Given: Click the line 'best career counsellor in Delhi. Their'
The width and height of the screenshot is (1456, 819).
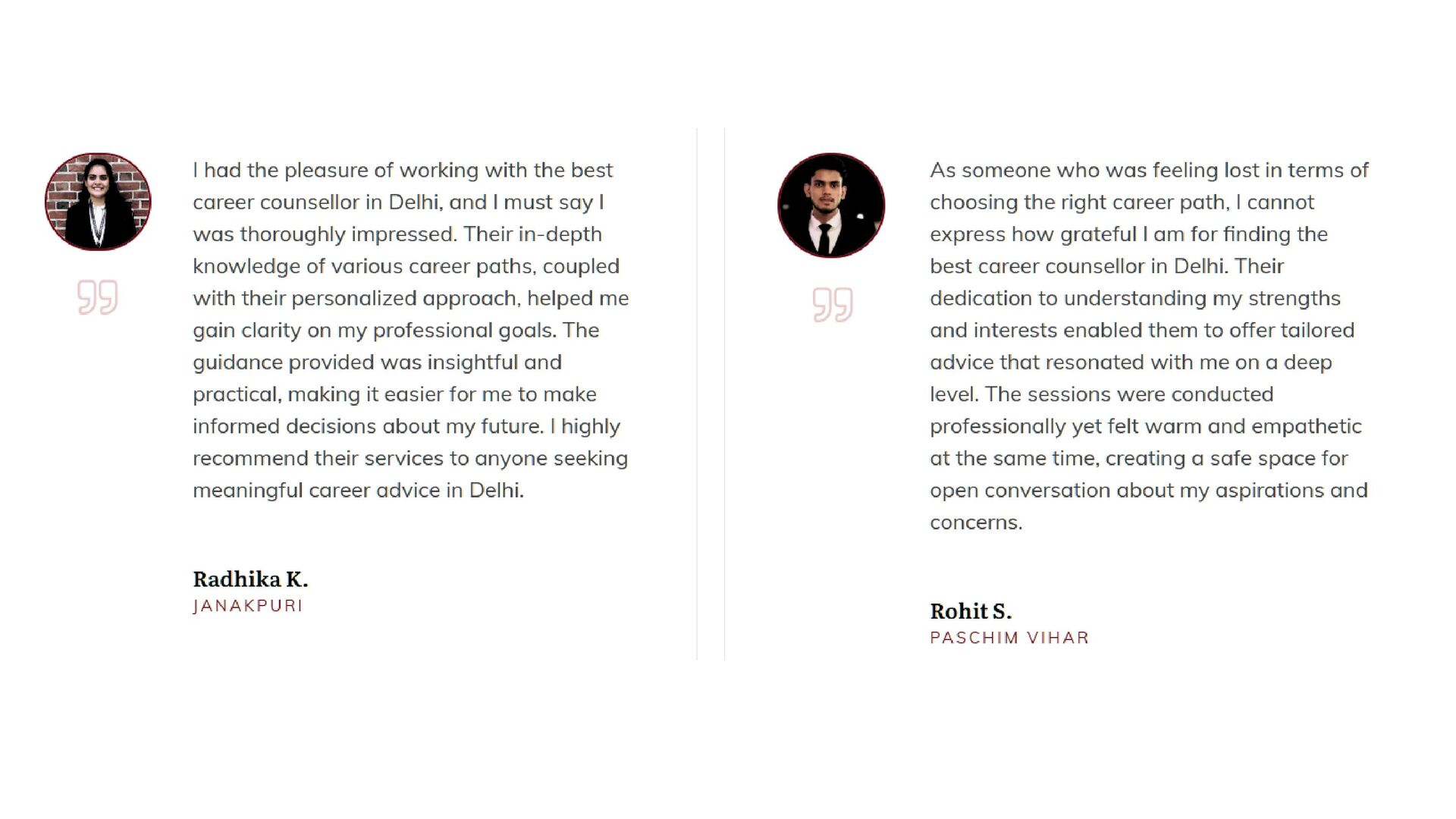Looking at the screenshot, I should tap(1106, 266).
